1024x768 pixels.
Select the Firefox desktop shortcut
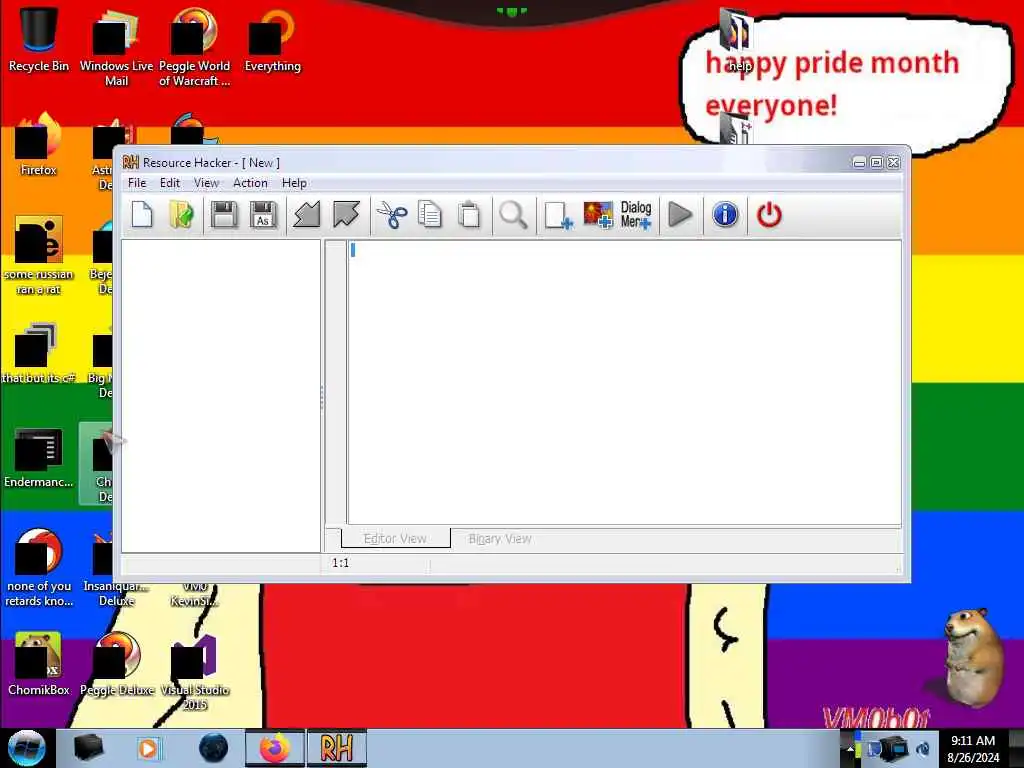[x=39, y=144]
